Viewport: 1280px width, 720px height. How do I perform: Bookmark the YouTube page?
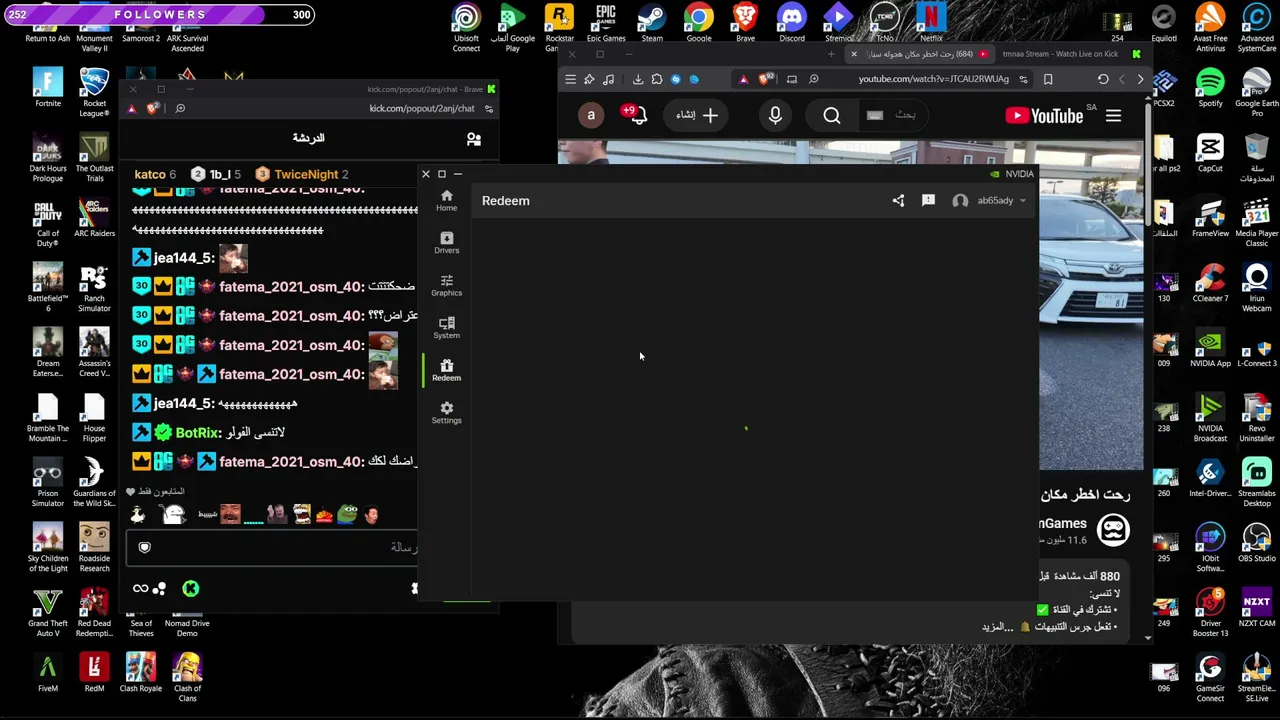tap(1048, 79)
